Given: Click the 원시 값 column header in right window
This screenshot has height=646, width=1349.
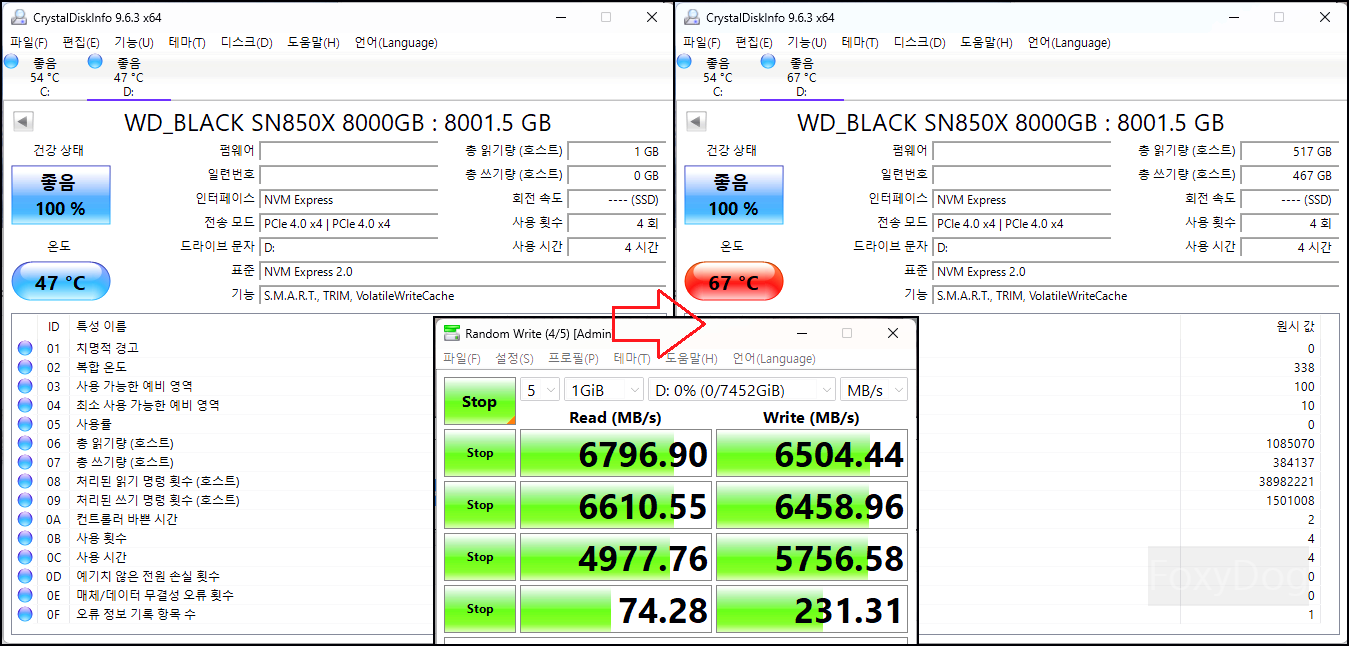Looking at the screenshot, I should [x=1295, y=326].
